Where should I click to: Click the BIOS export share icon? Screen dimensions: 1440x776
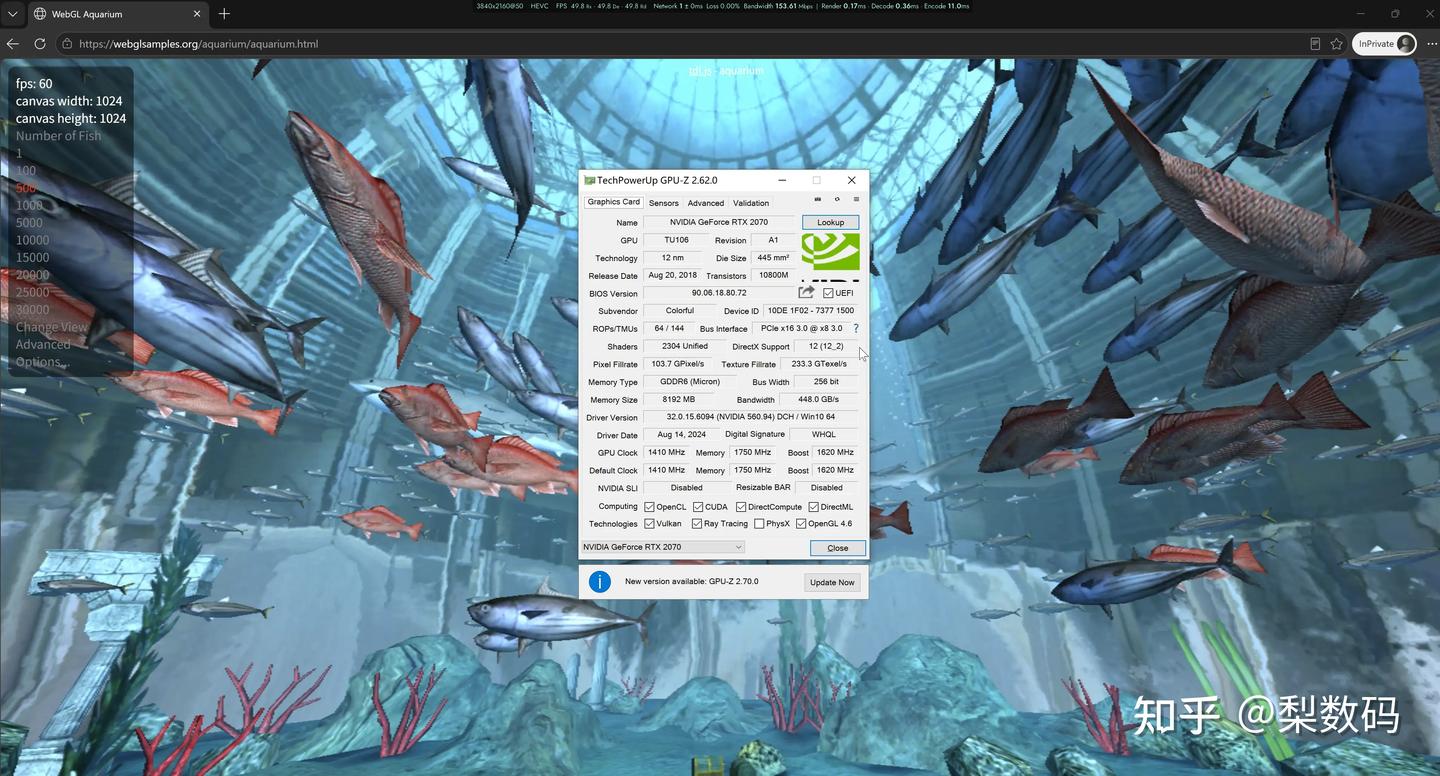click(806, 292)
